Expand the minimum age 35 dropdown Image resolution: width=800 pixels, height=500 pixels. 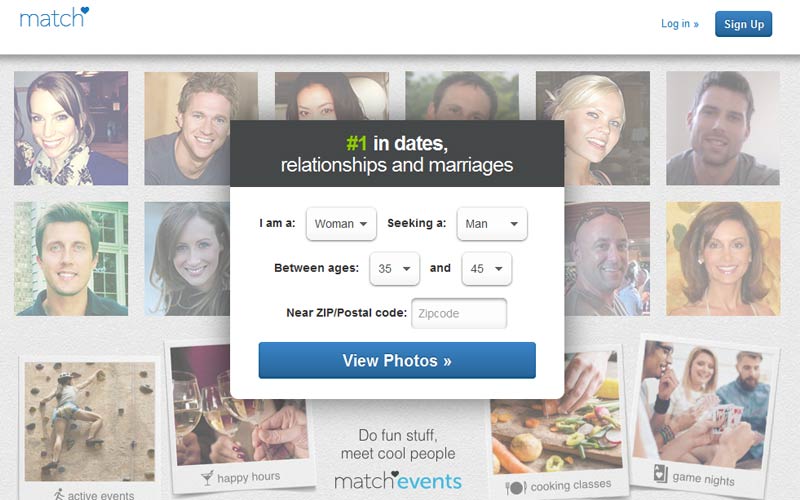point(394,268)
